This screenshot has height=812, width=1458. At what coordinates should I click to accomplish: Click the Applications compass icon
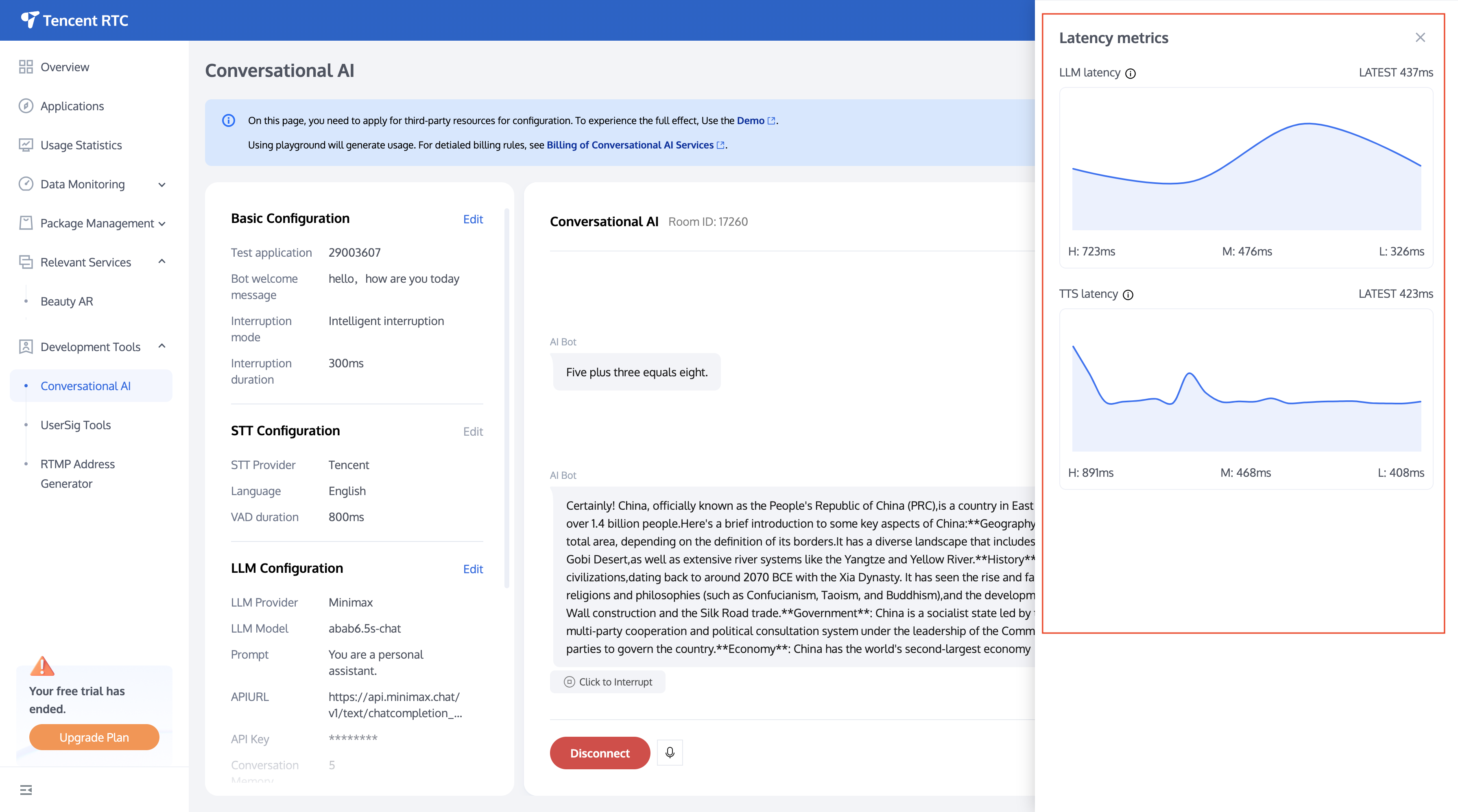[26, 106]
